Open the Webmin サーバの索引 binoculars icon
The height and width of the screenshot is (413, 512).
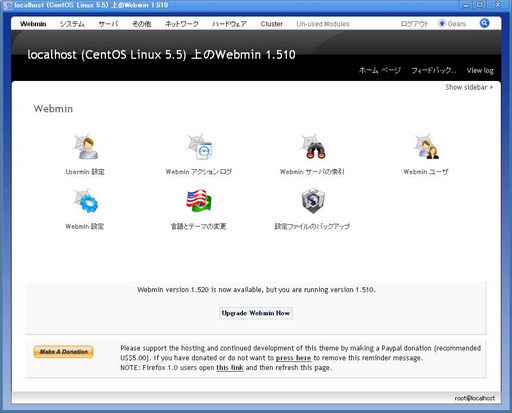click(313, 147)
